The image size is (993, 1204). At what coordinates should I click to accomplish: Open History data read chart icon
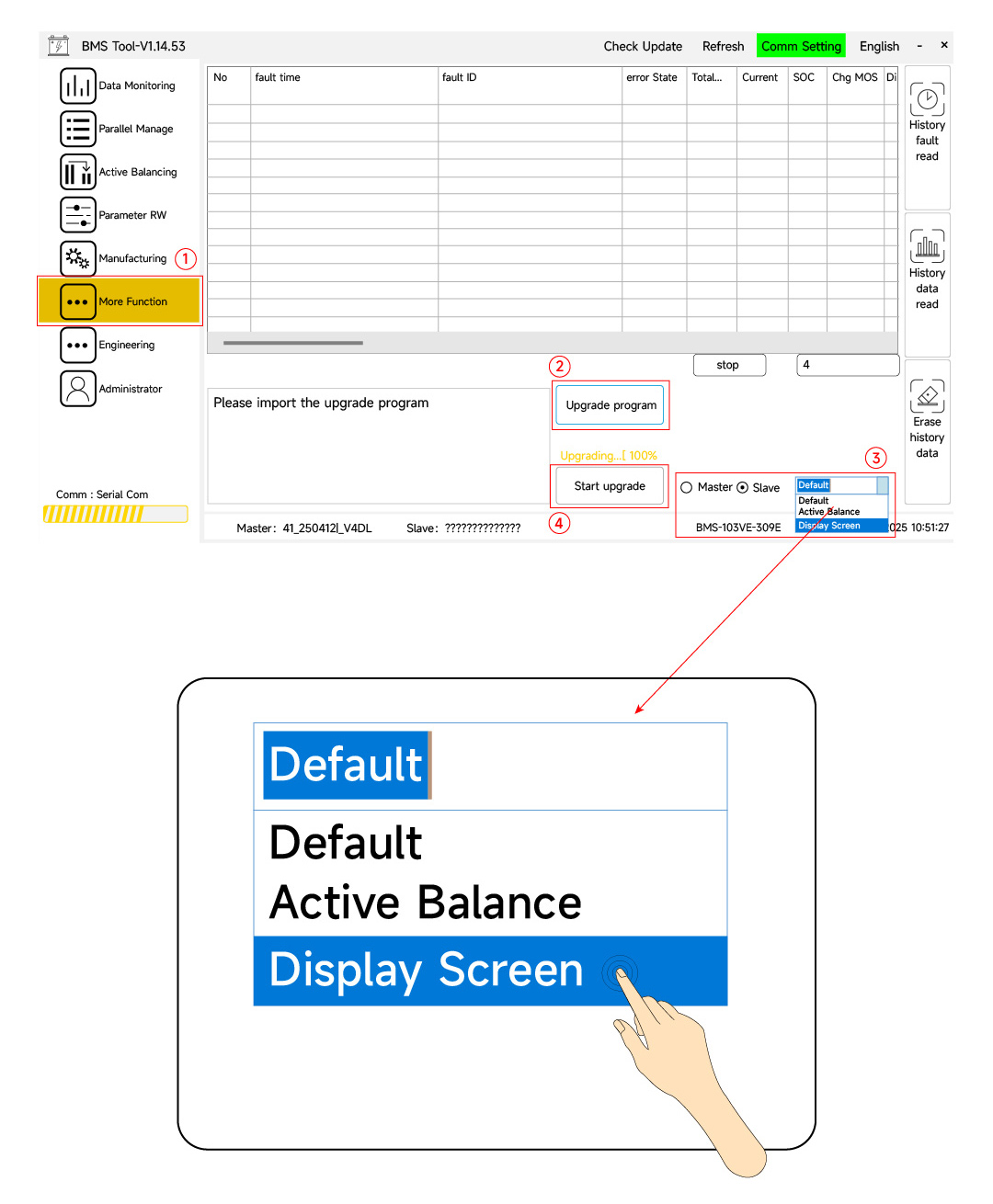coord(927,246)
